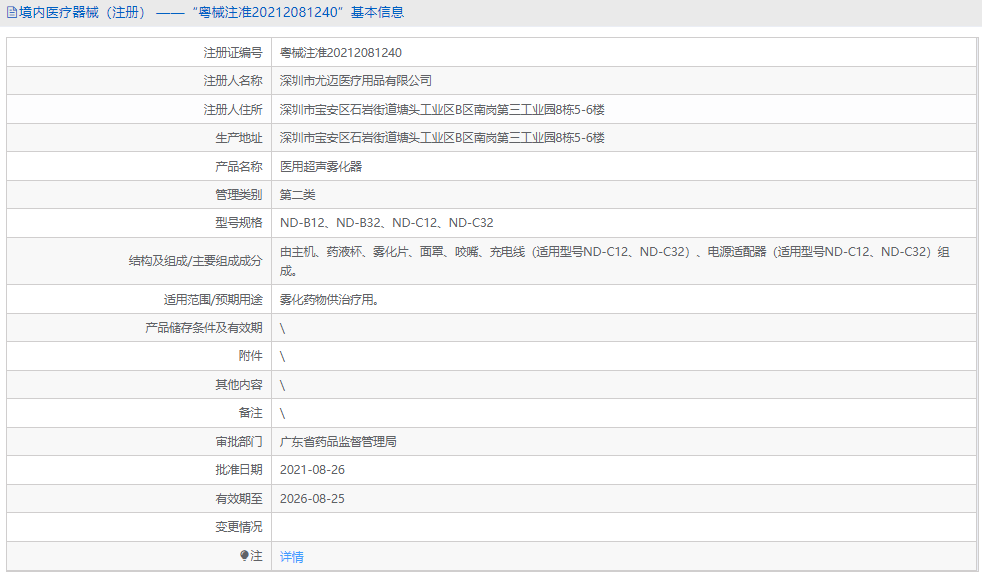Click the 附件 row label cell
This screenshot has width=982, height=578.
[251, 355]
